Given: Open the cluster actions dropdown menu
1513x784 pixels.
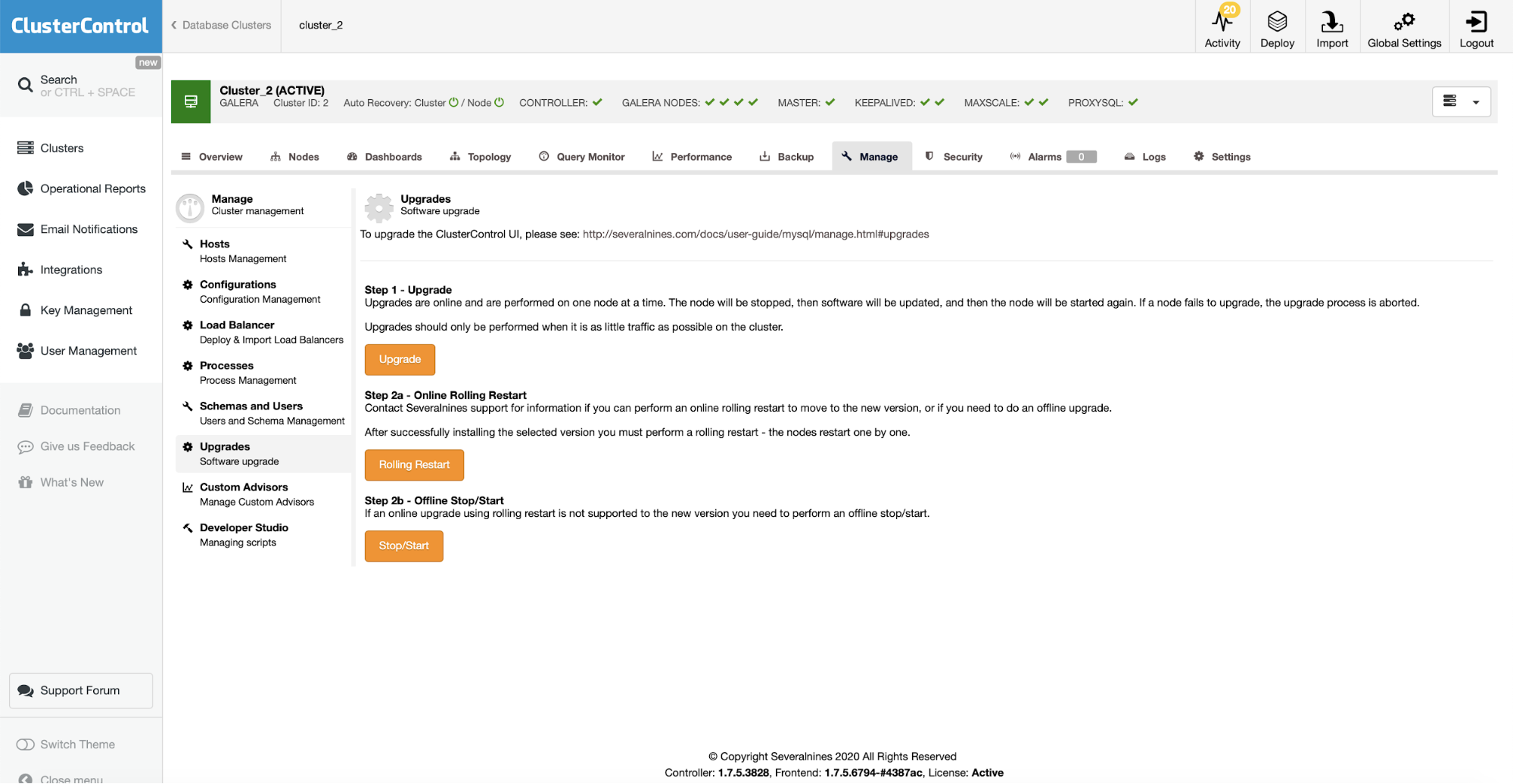Looking at the screenshot, I should coord(1461,101).
